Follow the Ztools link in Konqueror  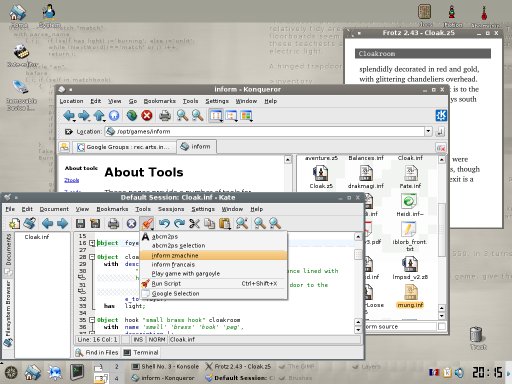click(71, 180)
